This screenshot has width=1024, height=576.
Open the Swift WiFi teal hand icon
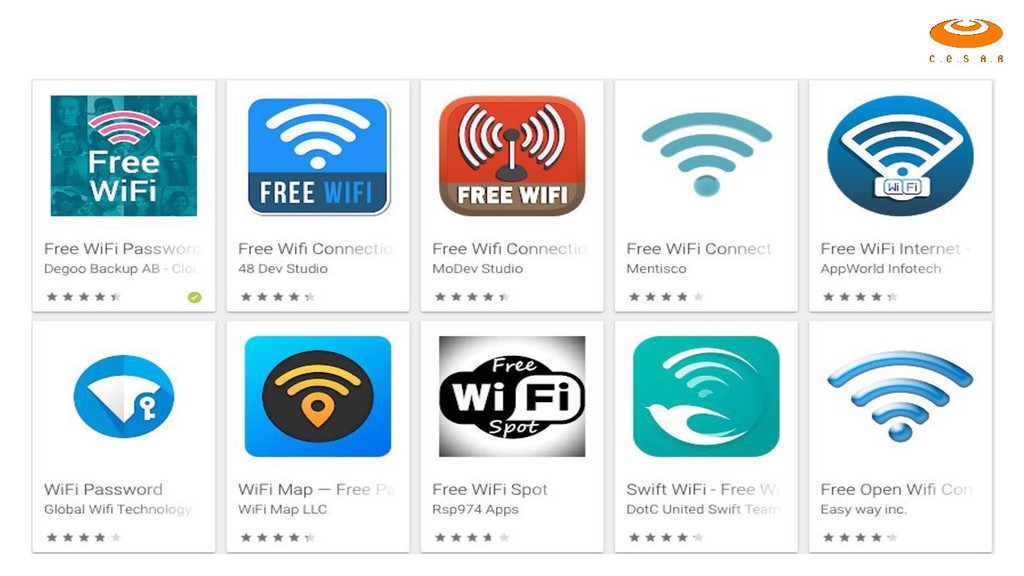click(706, 396)
